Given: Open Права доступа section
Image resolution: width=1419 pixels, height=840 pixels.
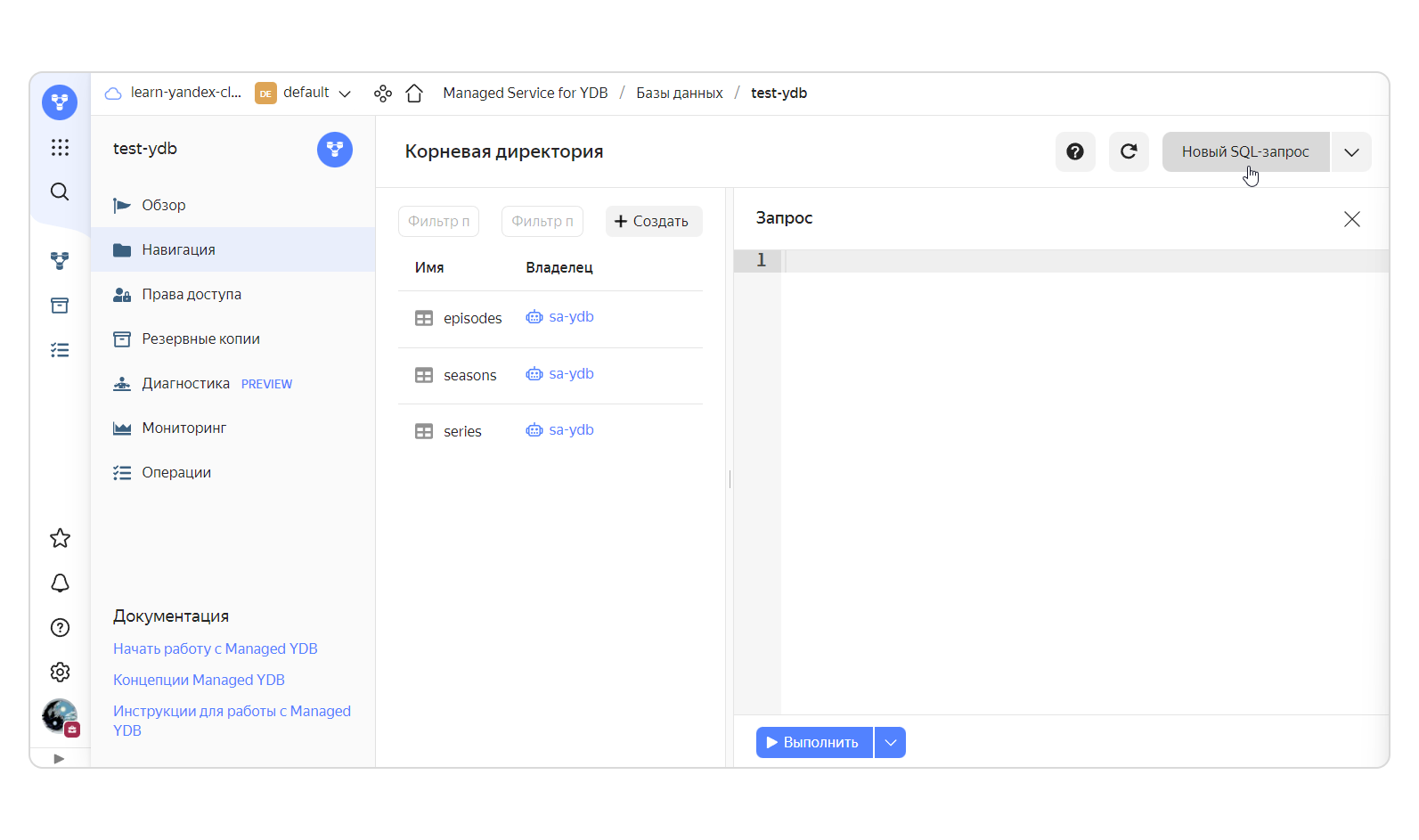Looking at the screenshot, I should 232,294.
